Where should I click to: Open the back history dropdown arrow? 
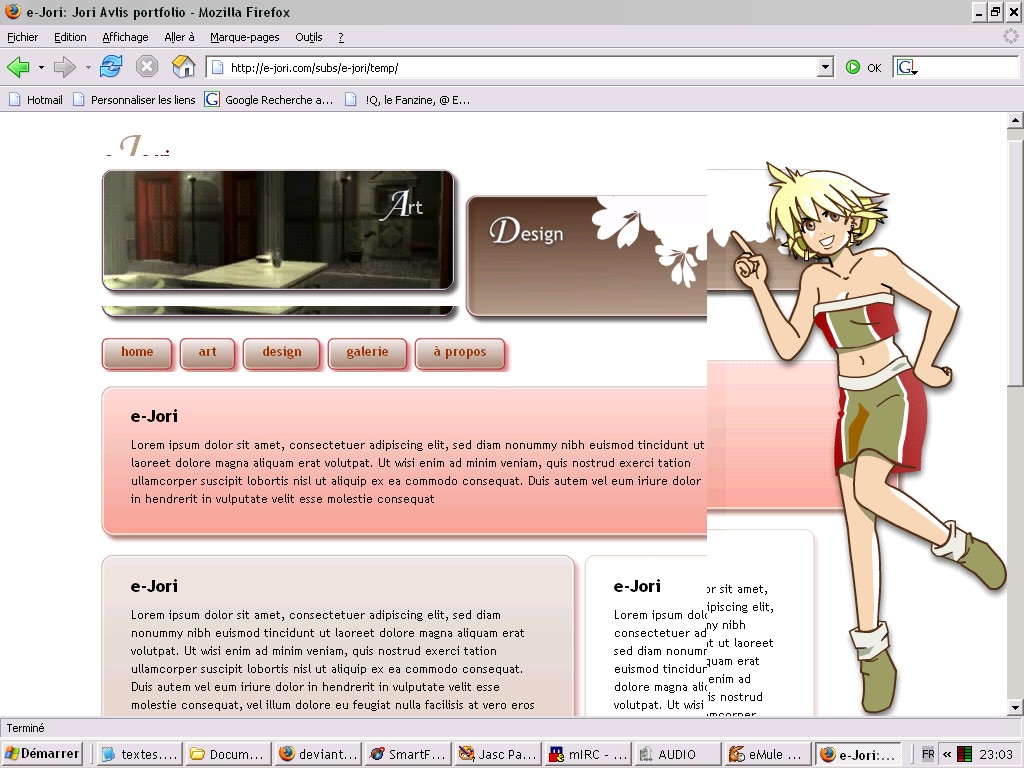pos(41,67)
